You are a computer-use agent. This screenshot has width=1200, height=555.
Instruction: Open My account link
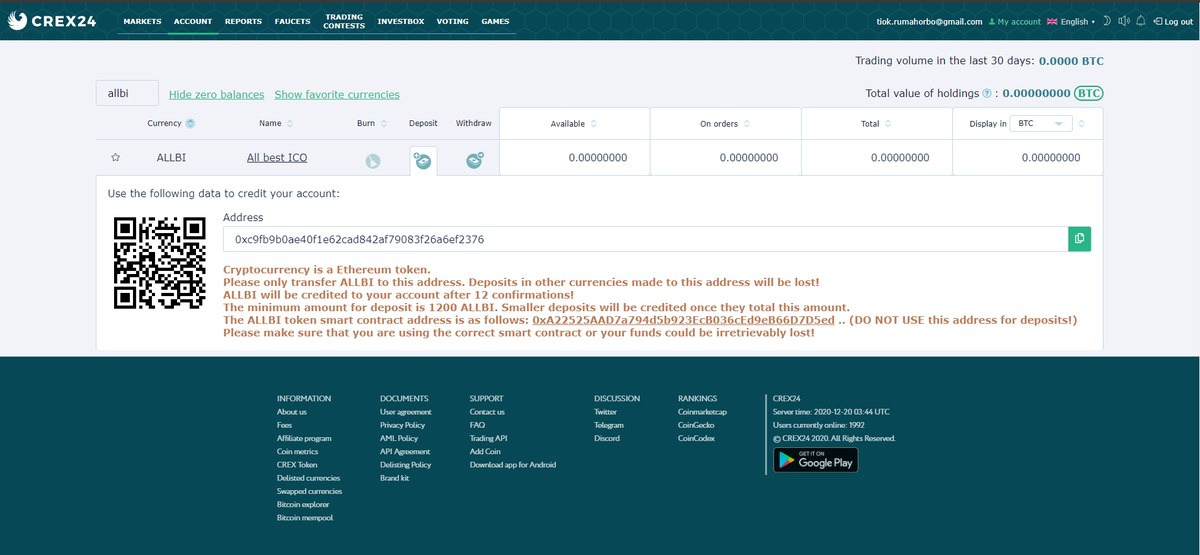point(1014,21)
